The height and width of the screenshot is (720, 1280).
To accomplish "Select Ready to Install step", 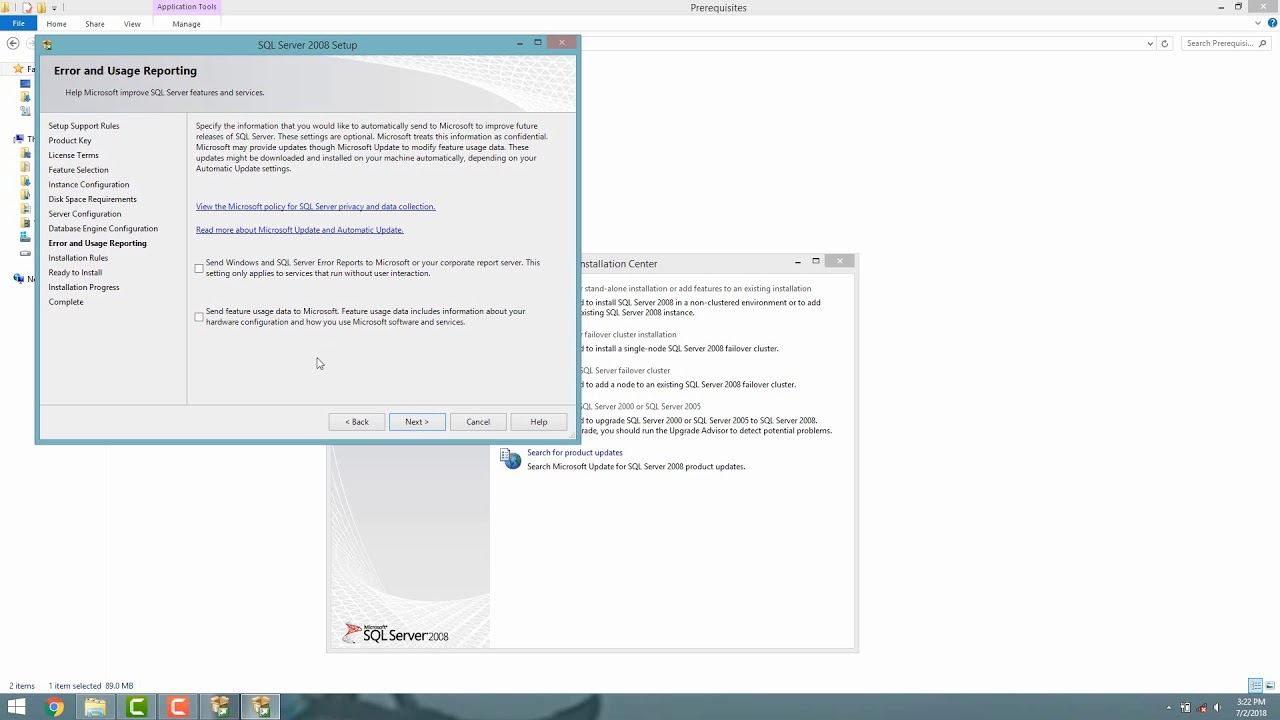I will 75,272.
